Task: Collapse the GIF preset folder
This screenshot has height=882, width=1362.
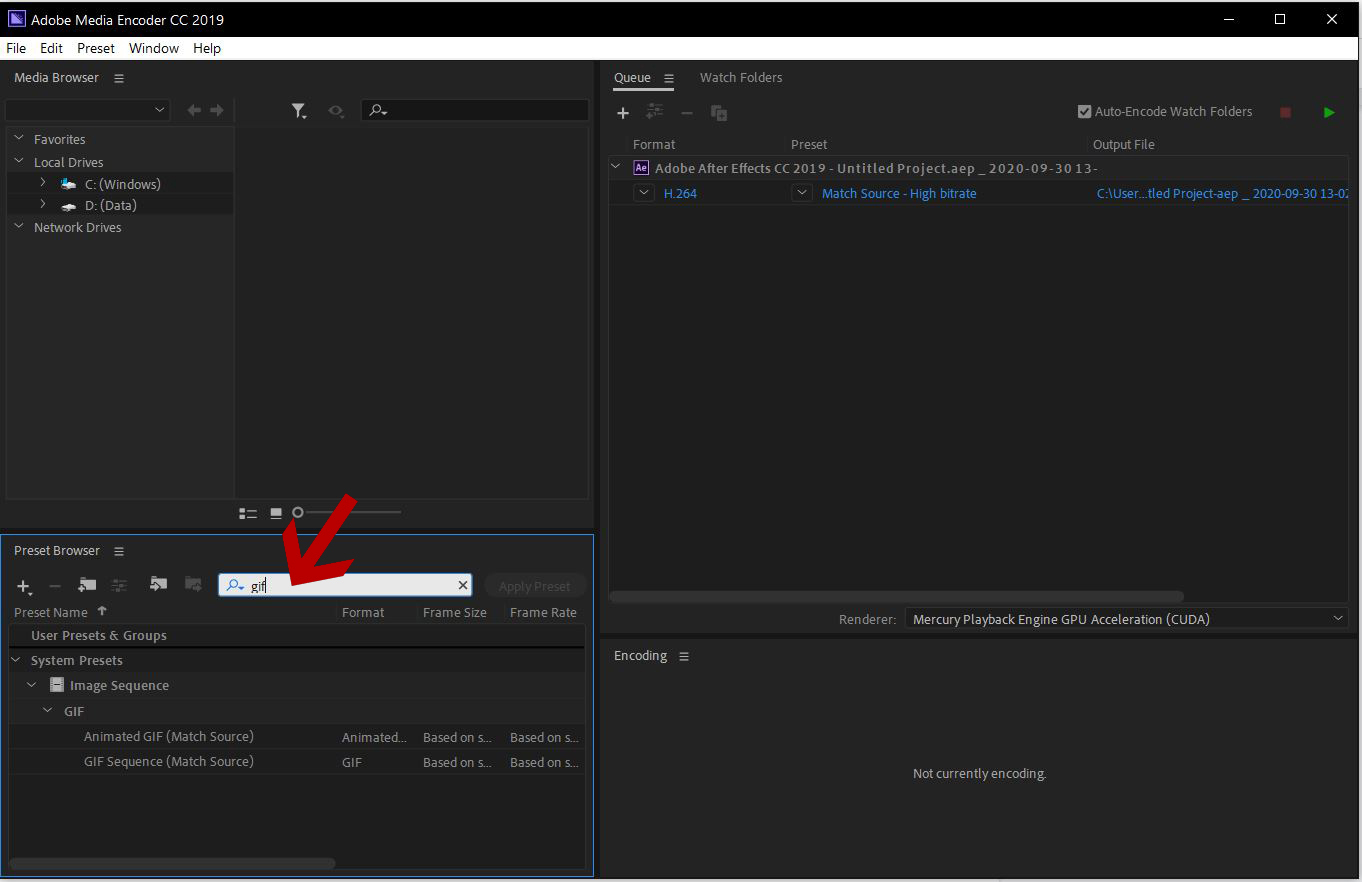Action: pos(47,711)
